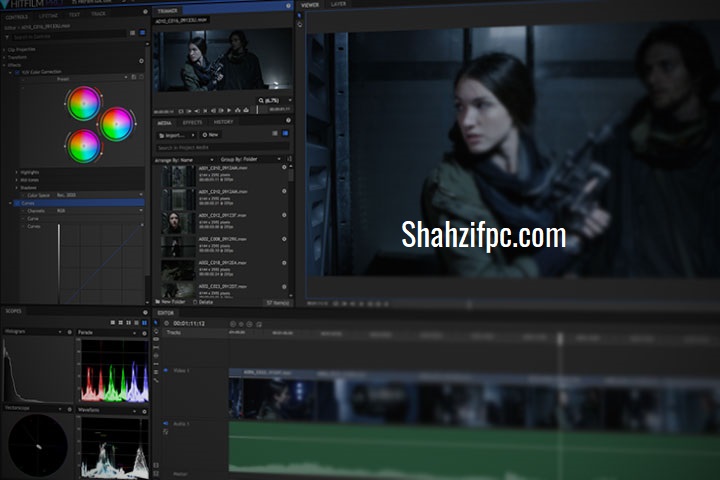
Task: Open the Histogram scope settings gear
Action: (x=70, y=332)
